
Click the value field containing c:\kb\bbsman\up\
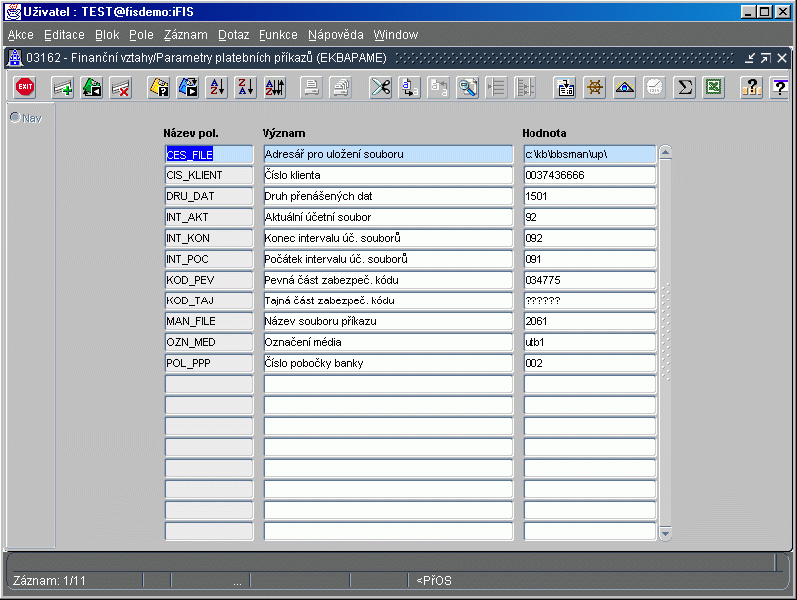point(590,155)
